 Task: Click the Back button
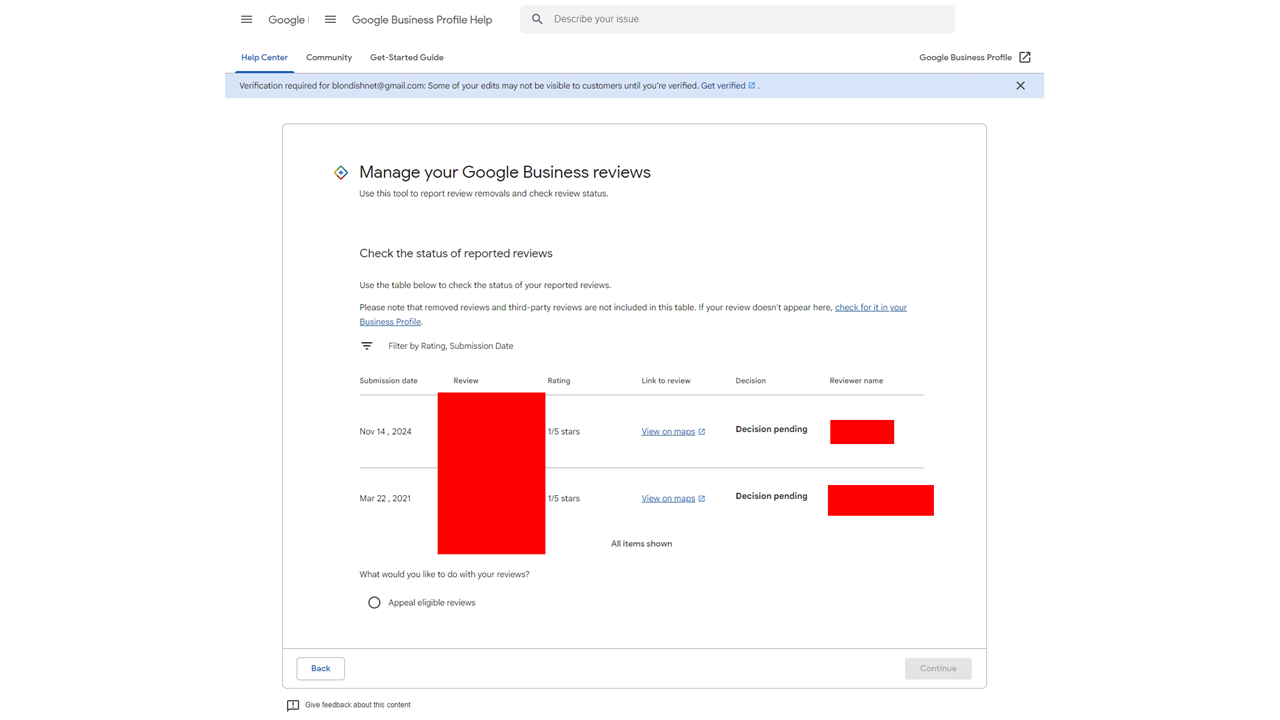[320, 668]
